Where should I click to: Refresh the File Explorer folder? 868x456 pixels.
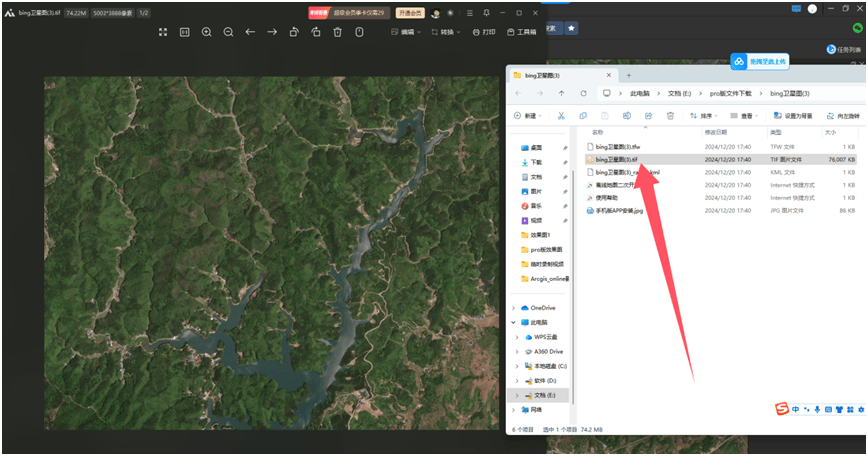(583, 94)
